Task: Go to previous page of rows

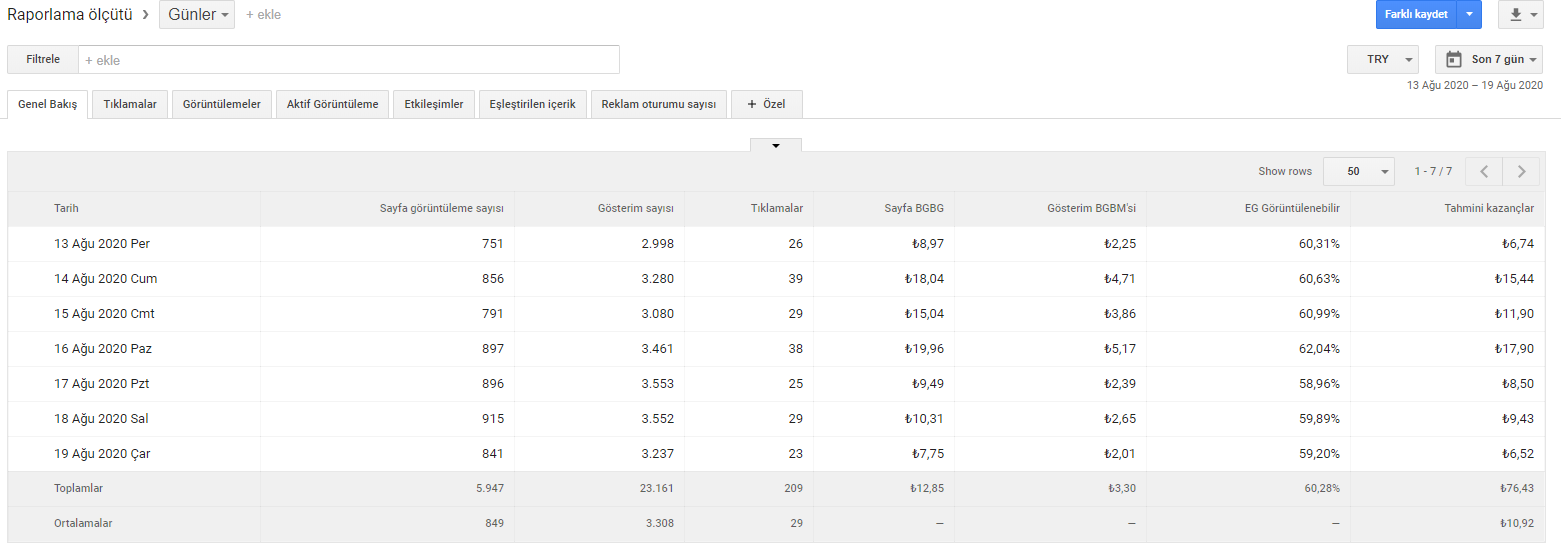Action: pyautogui.click(x=1484, y=171)
